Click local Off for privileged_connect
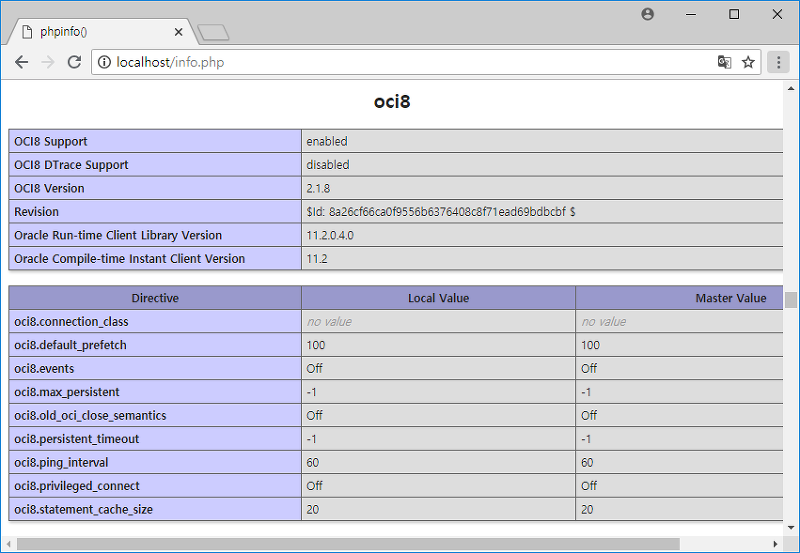 (314, 486)
